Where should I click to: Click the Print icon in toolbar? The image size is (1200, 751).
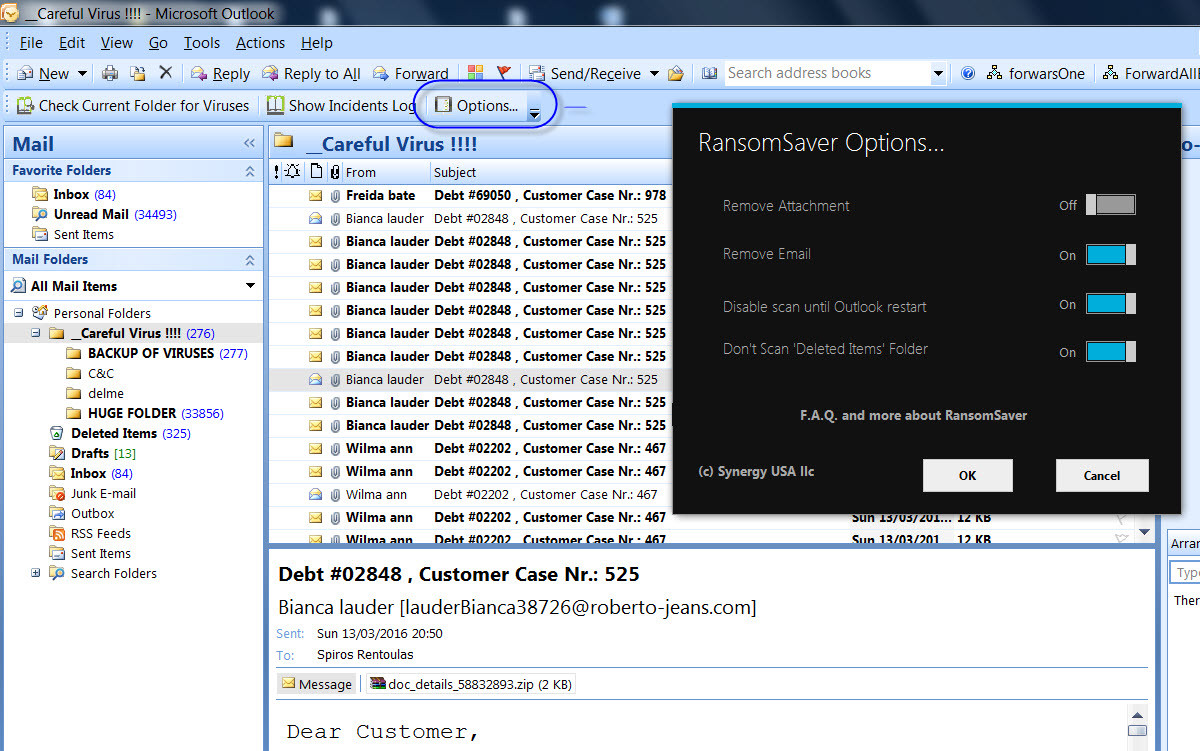click(x=110, y=73)
